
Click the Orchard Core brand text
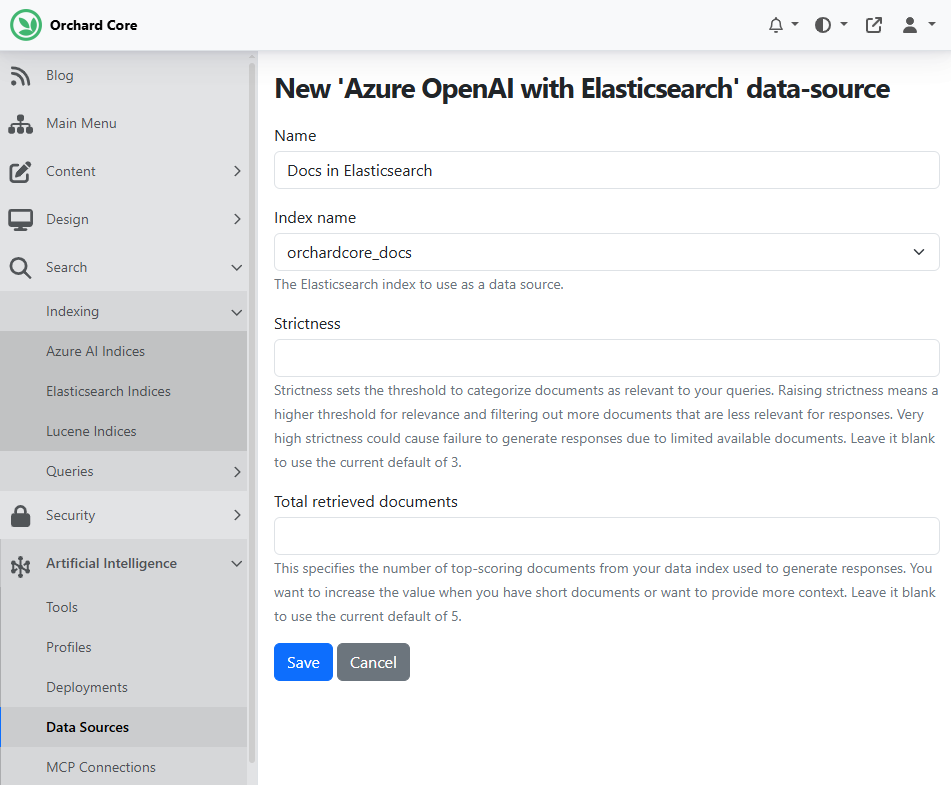pyautogui.click(x=93, y=25)
